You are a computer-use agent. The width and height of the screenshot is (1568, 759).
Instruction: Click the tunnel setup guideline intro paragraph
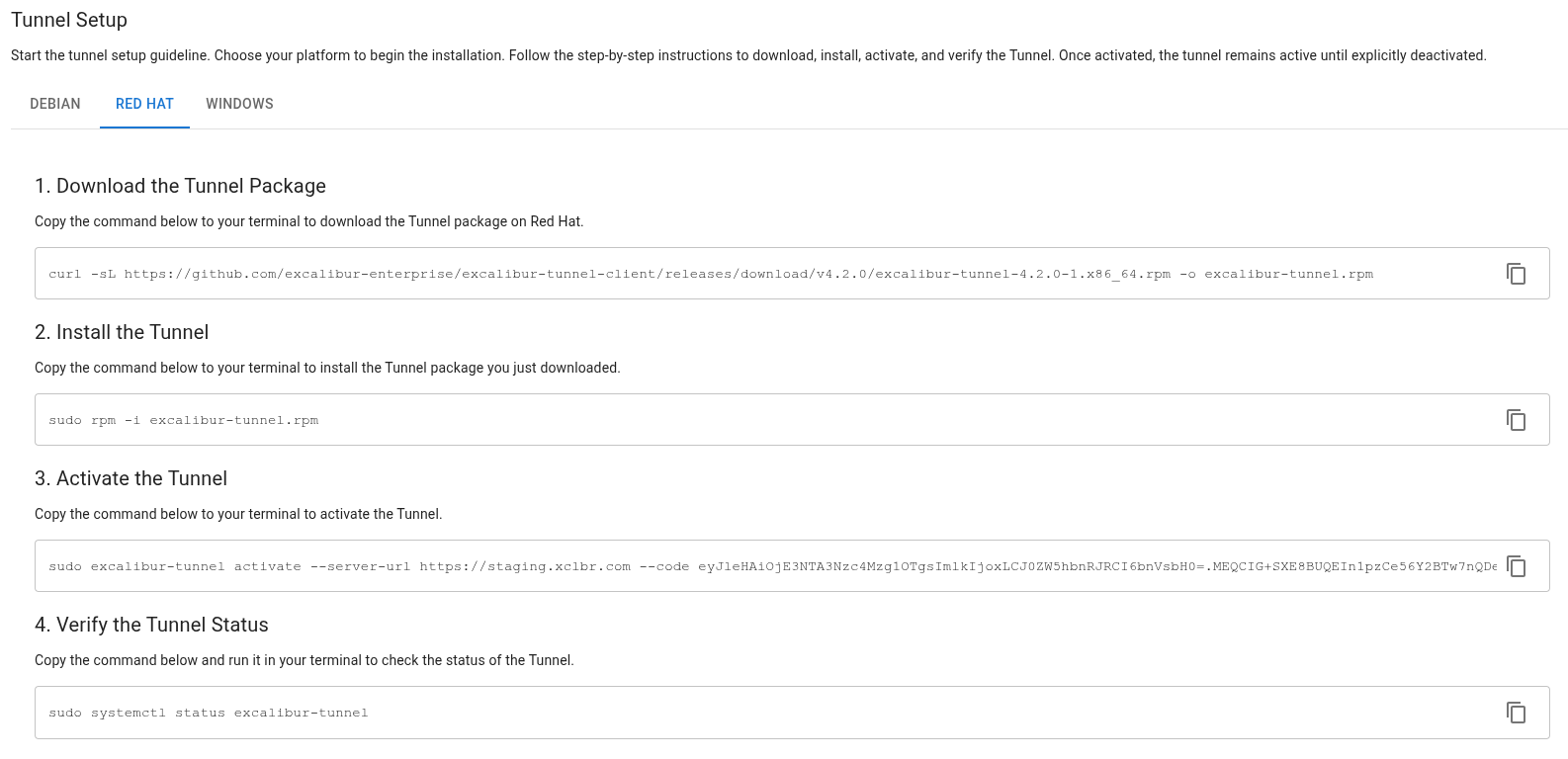click(748, 55)
